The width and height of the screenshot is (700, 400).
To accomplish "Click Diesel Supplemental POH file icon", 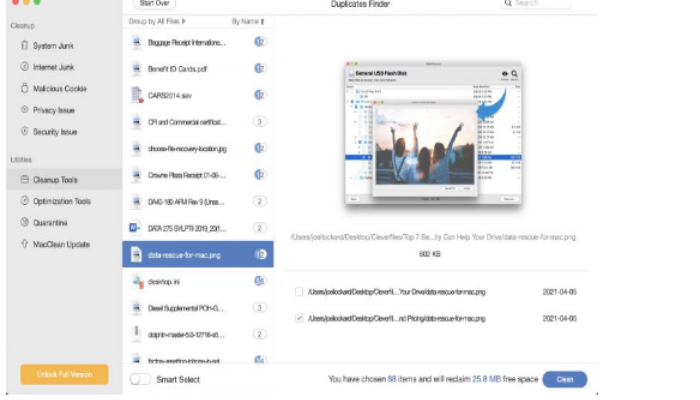I will (x=136, y=308).
